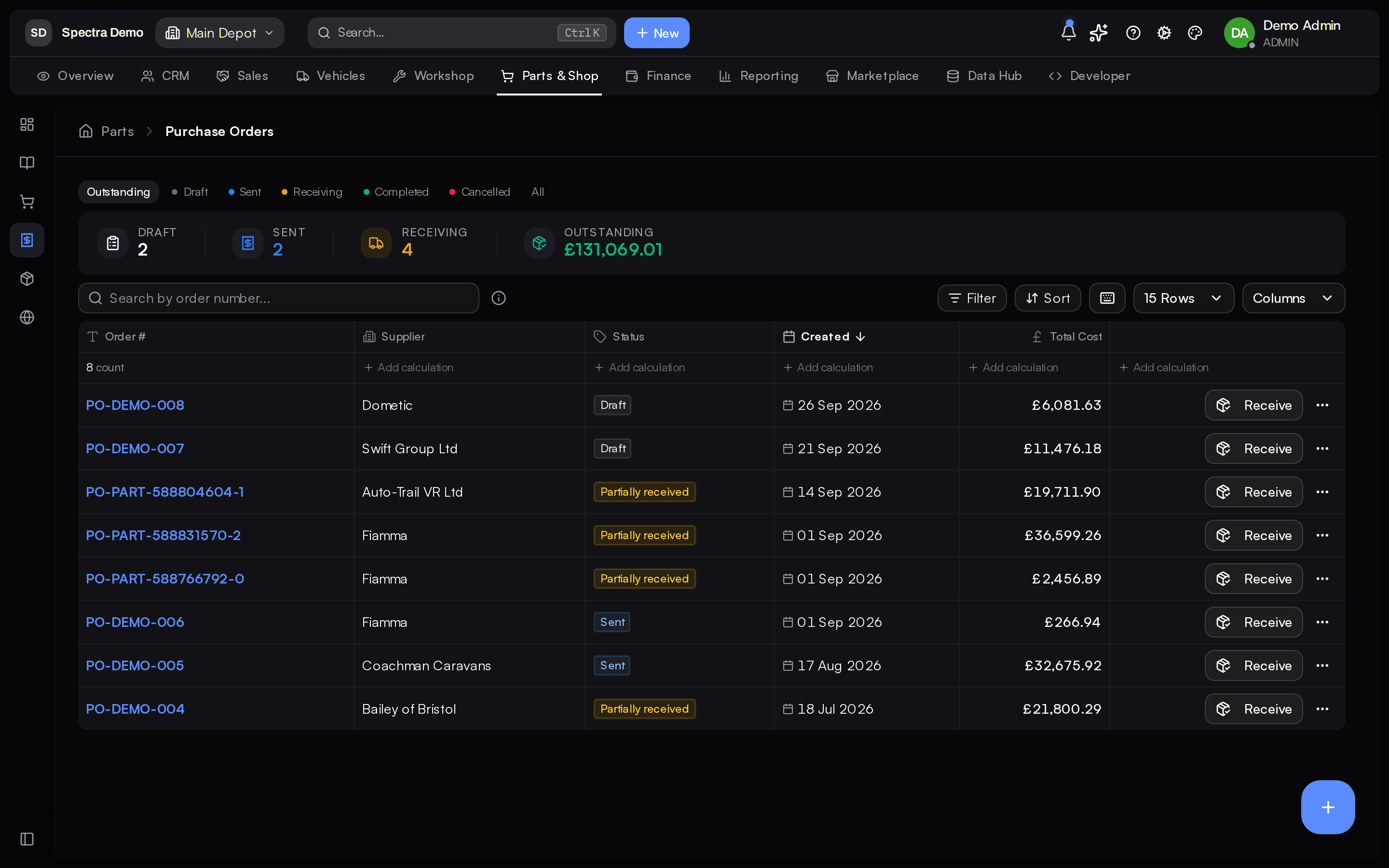Switch to the Finance tab
Image resolution: width=1389 pixels, height=868 pixels.
pyautogui.click(x=658, y=76)
